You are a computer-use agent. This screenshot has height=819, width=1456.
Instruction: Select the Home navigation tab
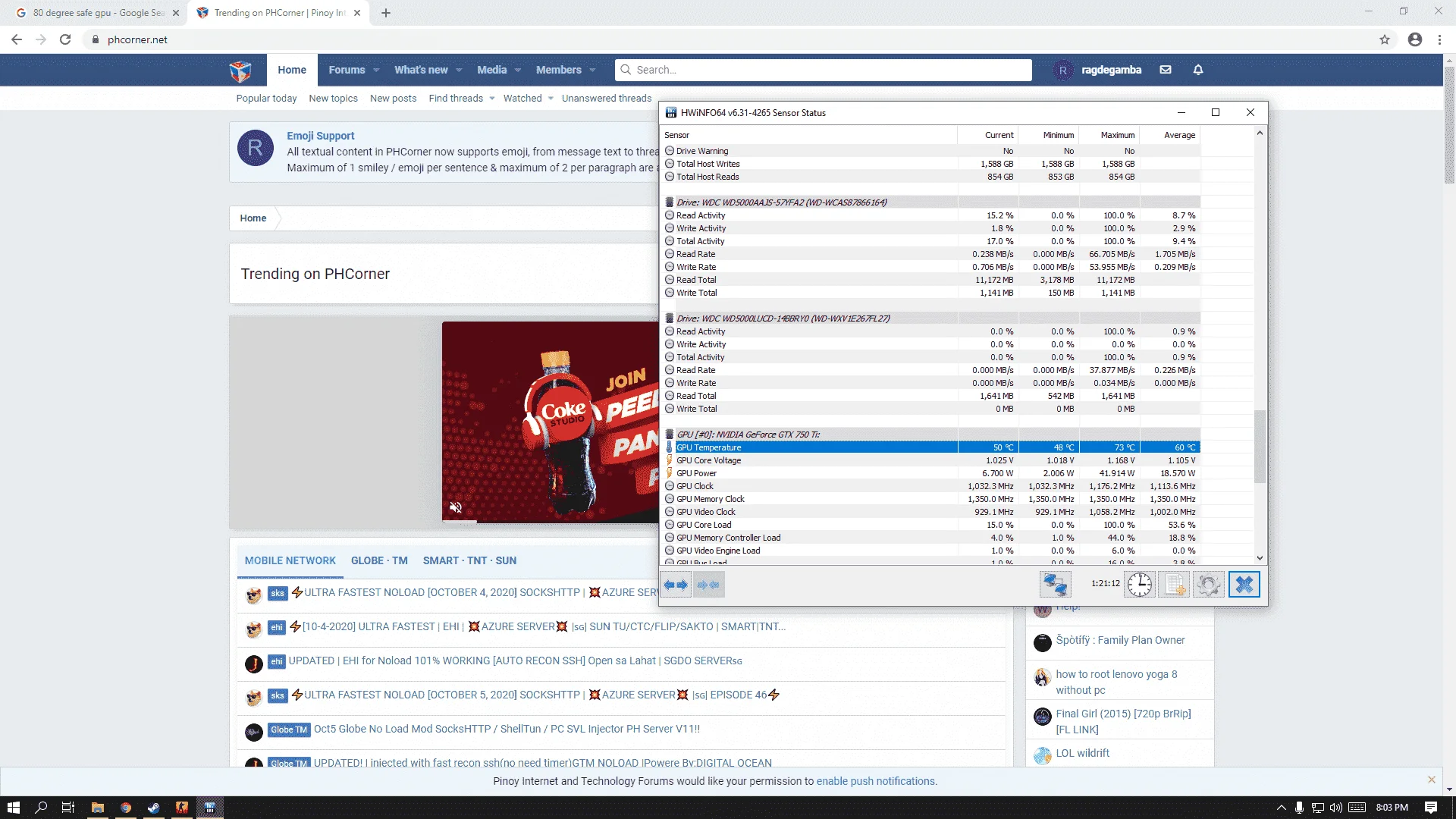tap(292, 70)
